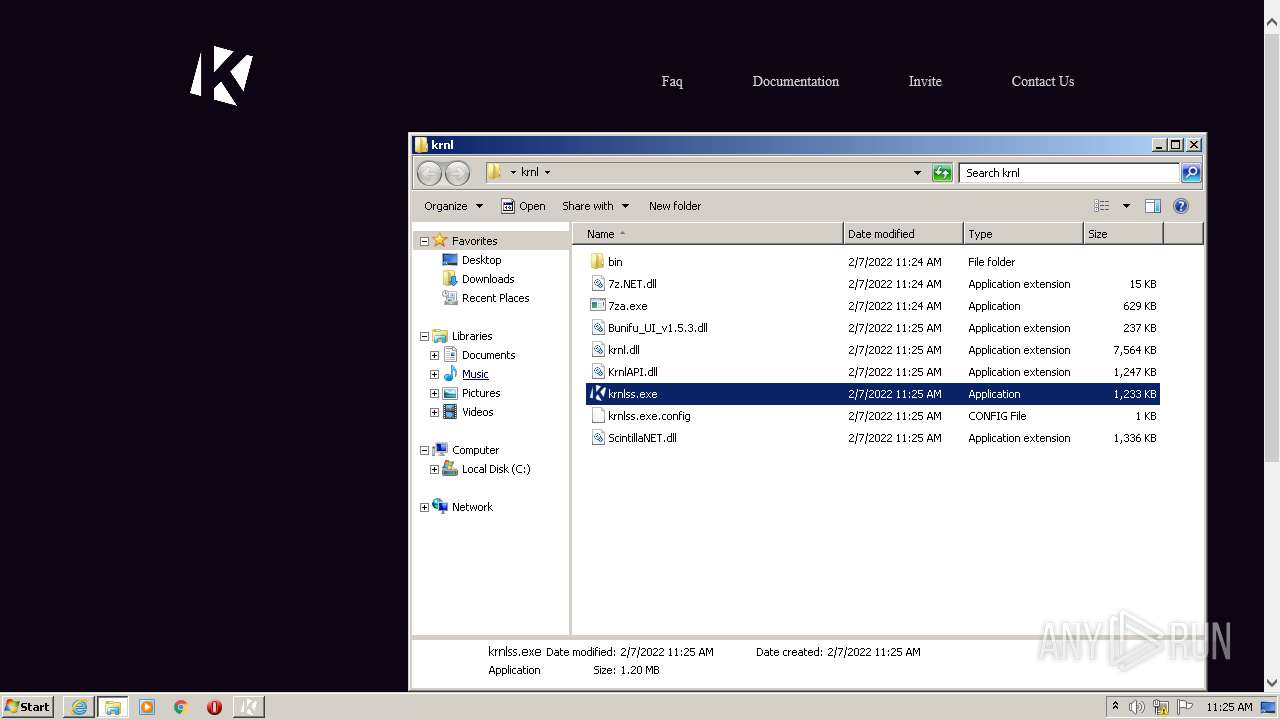The image size is (1280, 720).
Task: Expand the Music library node
Action: coord(434,374)
